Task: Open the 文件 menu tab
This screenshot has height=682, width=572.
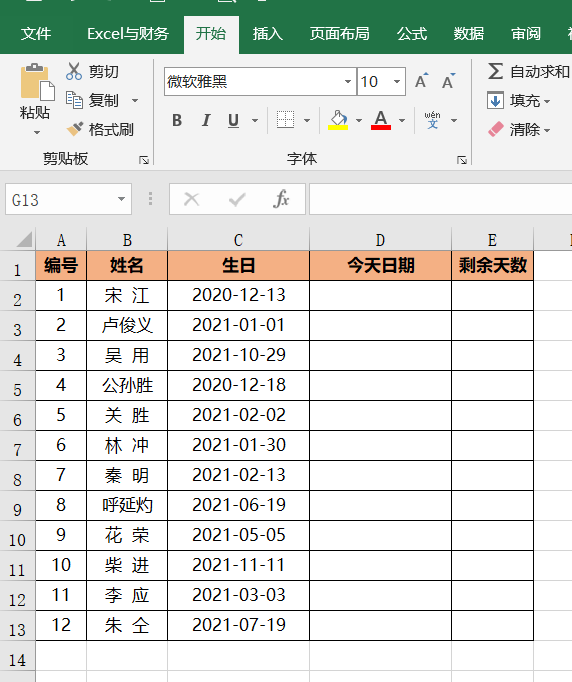Action: (36, 33)
